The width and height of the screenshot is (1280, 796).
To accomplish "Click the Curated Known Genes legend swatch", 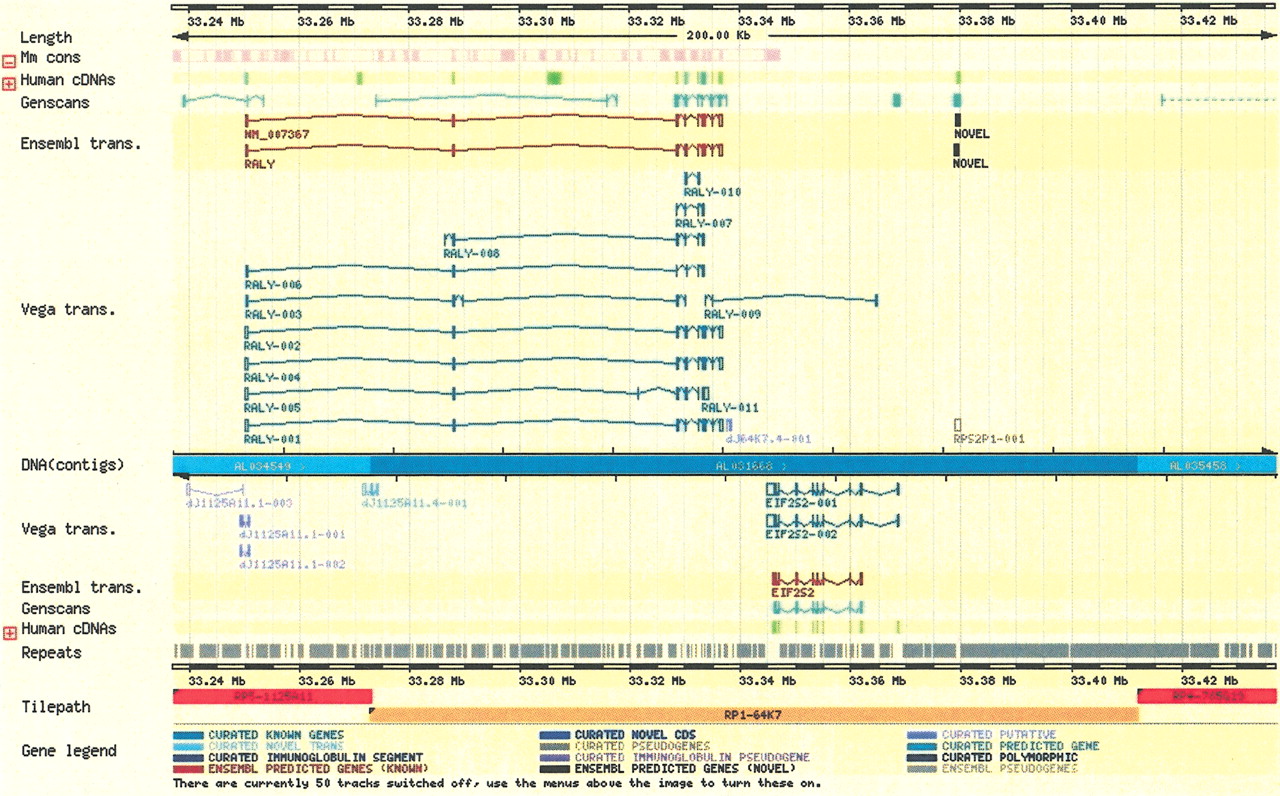I will 189,735.
